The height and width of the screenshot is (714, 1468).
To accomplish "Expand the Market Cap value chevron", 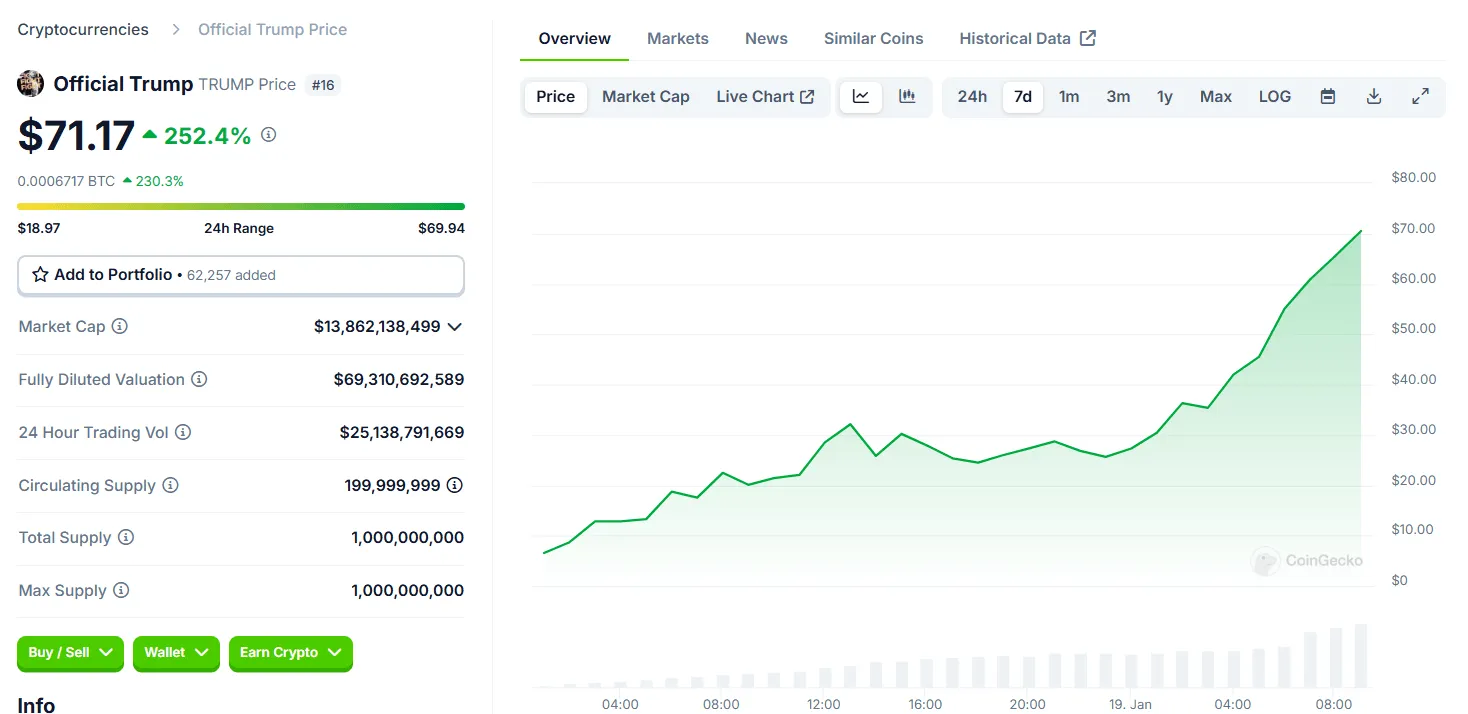I will click(x=455, y=327).
